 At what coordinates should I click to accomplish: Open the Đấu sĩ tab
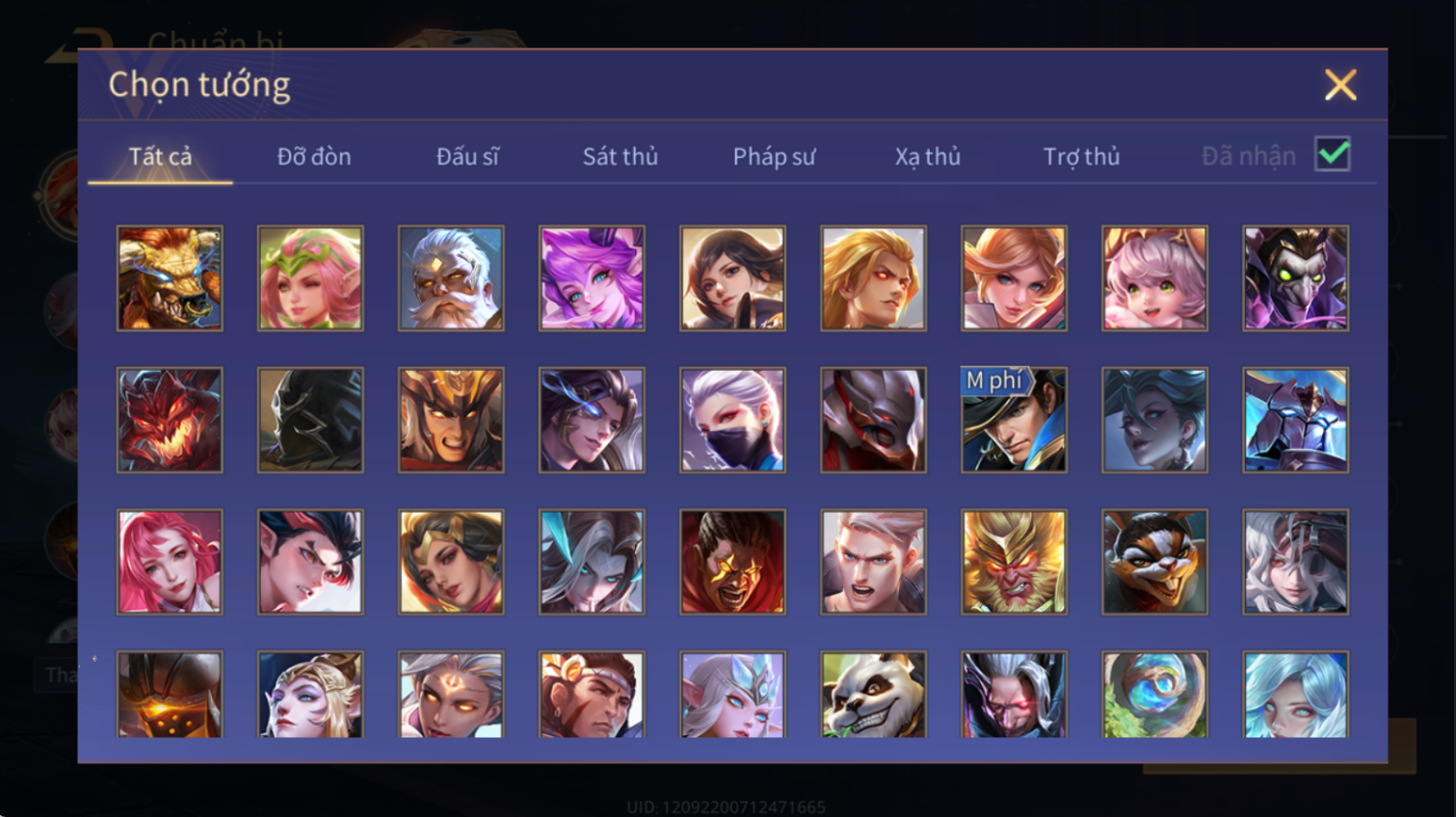click(467, 156)
